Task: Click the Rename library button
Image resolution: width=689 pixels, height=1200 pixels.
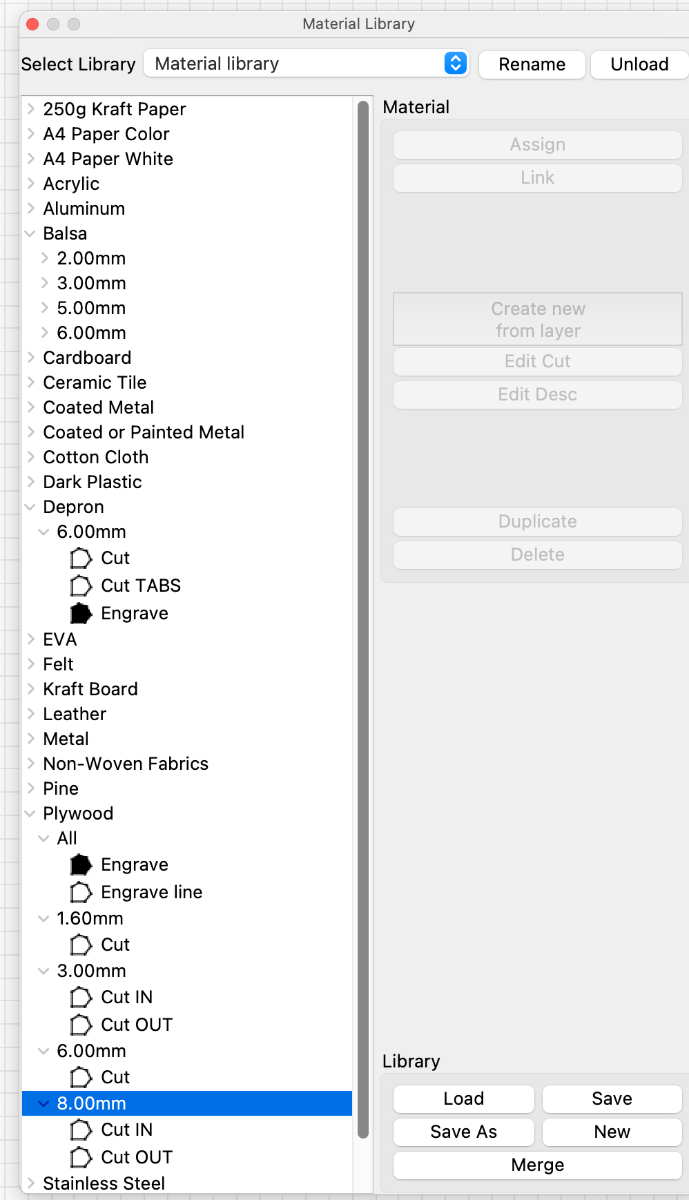Action: coord(532,64)
